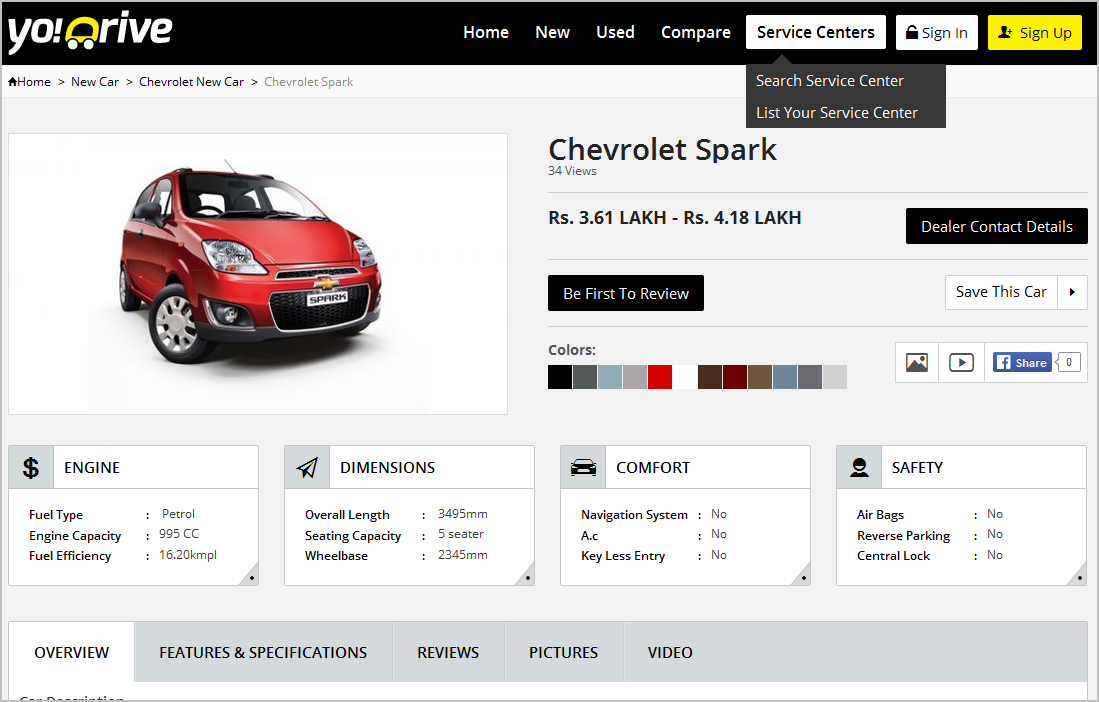This screenshot has width=1099, height=702.
Task: Click the person icon beside SAFETY
Action: click(859, 467)
